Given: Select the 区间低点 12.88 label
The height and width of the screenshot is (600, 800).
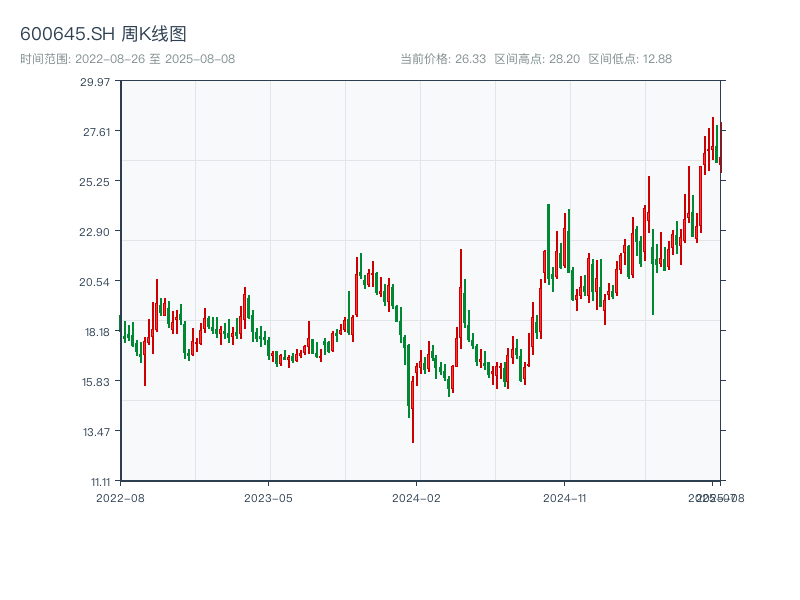Looking at the screenshot, I should pyautogui.click(x=630, y=59).
